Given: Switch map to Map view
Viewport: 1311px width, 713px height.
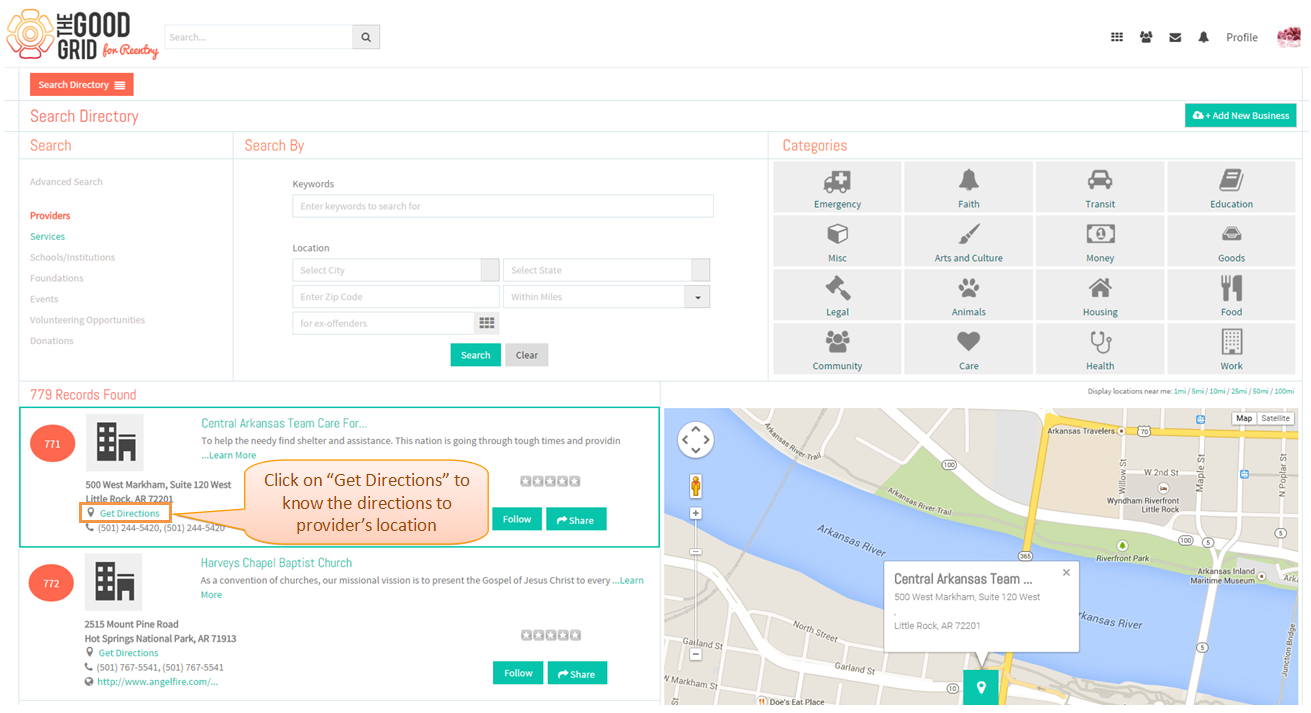Looking at the screenshot, I should [1243, 418].
